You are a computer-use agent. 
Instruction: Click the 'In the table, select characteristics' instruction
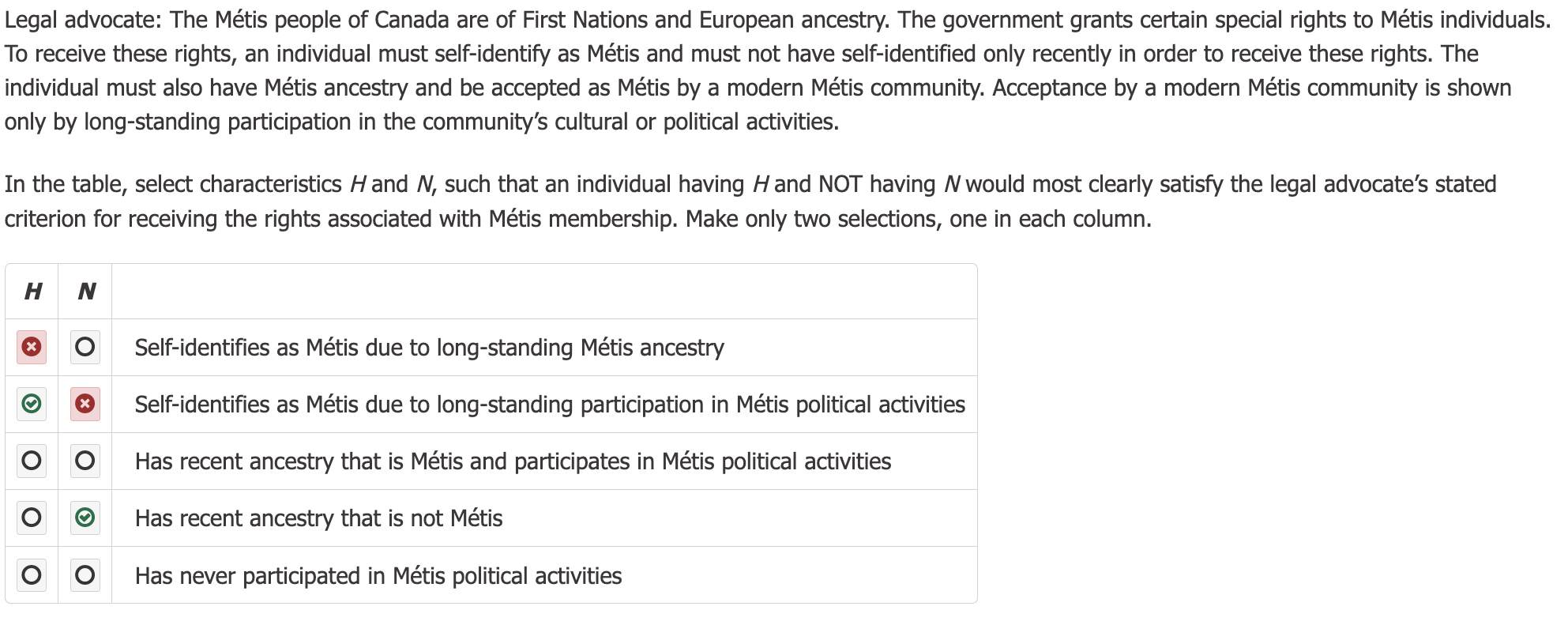[750, 201]
